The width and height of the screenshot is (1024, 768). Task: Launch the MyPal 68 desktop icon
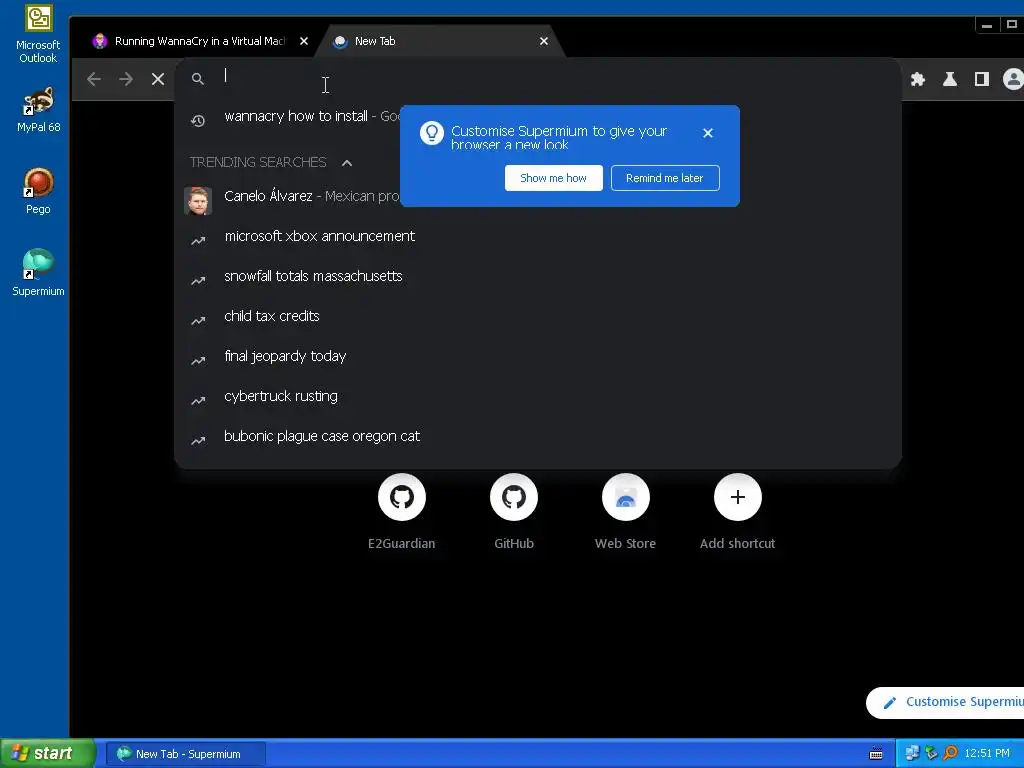[38, 110]
